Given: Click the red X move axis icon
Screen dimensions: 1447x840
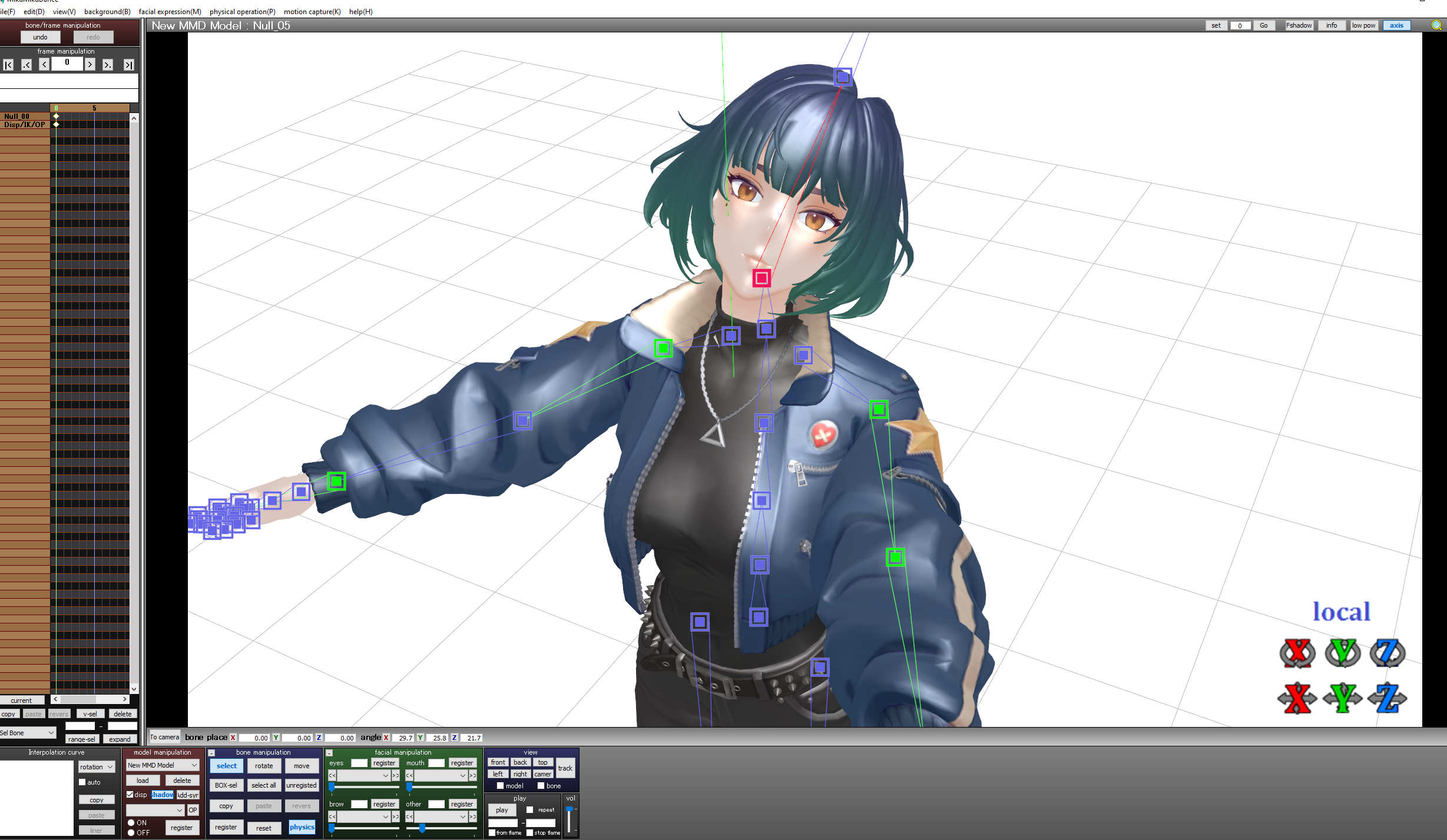Looking at the screenshot, I should click(x=1297, y=698).
